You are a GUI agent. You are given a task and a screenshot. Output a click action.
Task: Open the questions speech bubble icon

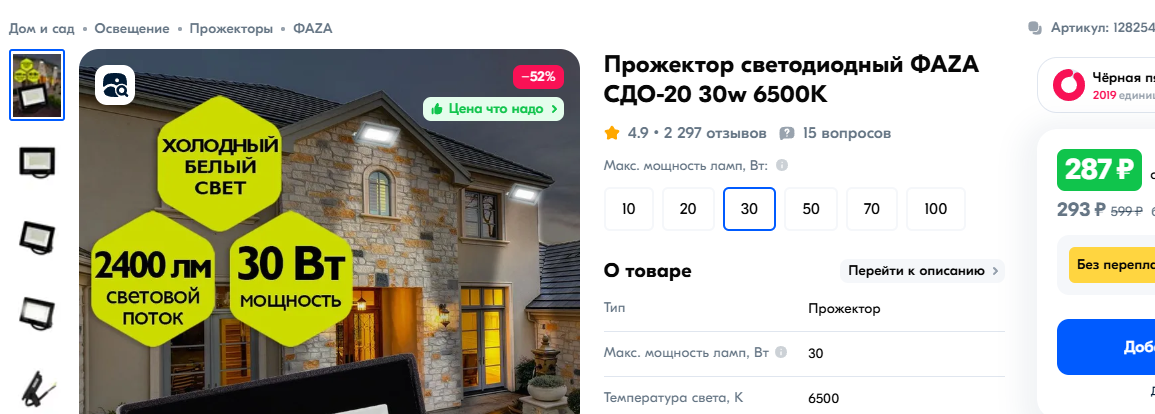[x=787, y=133]
